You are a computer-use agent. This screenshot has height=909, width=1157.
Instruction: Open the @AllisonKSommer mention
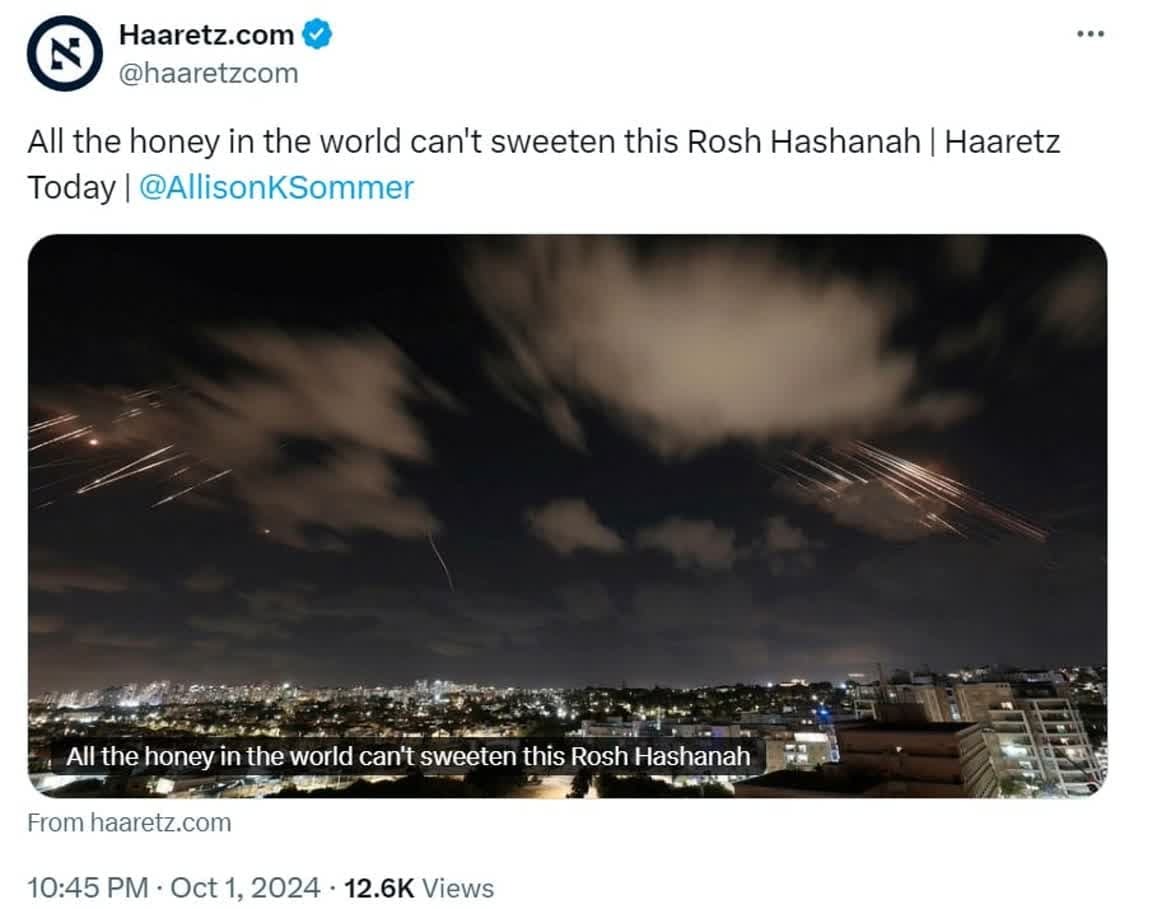pos(276,187)
